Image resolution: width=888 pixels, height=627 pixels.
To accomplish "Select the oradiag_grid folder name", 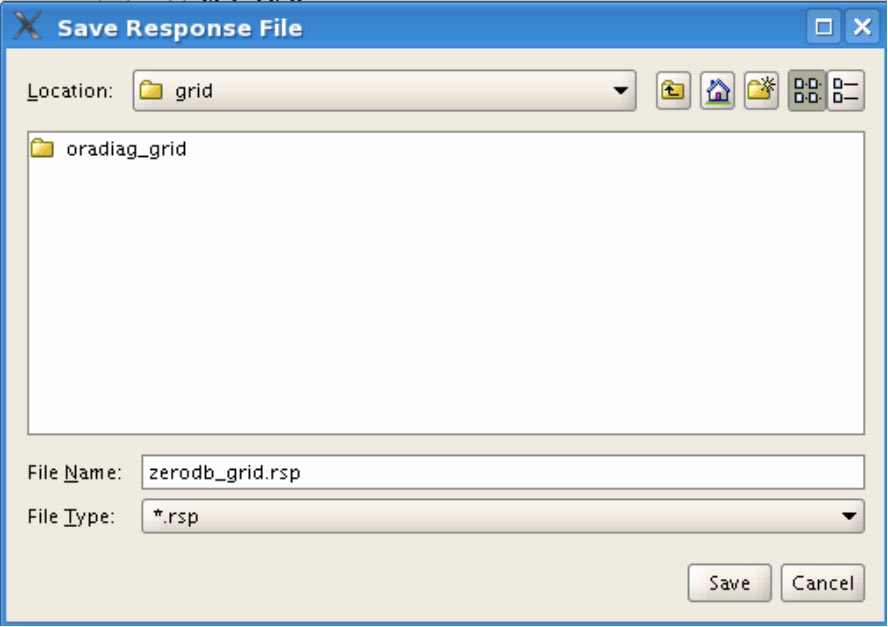I will tap(126, 150).
